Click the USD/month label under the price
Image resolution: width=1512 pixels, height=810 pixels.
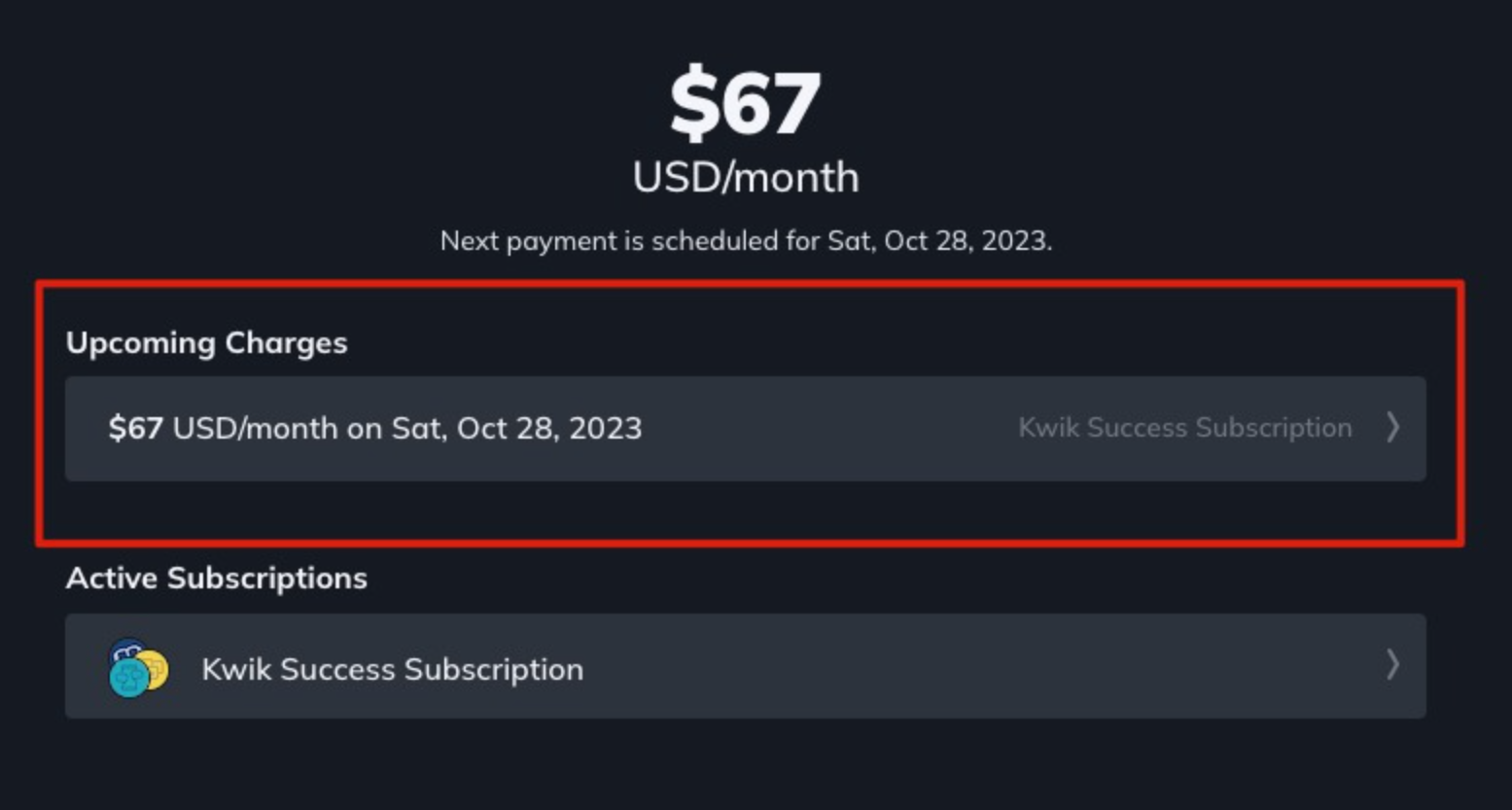[746, 177]
